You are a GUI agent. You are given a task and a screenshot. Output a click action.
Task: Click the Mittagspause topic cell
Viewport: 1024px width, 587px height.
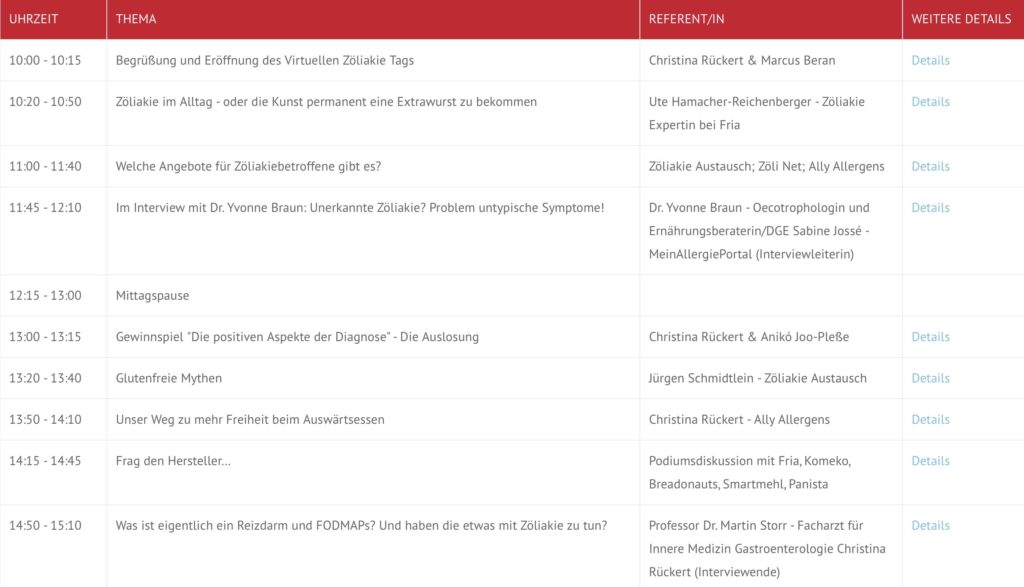[x=152, y=295]
